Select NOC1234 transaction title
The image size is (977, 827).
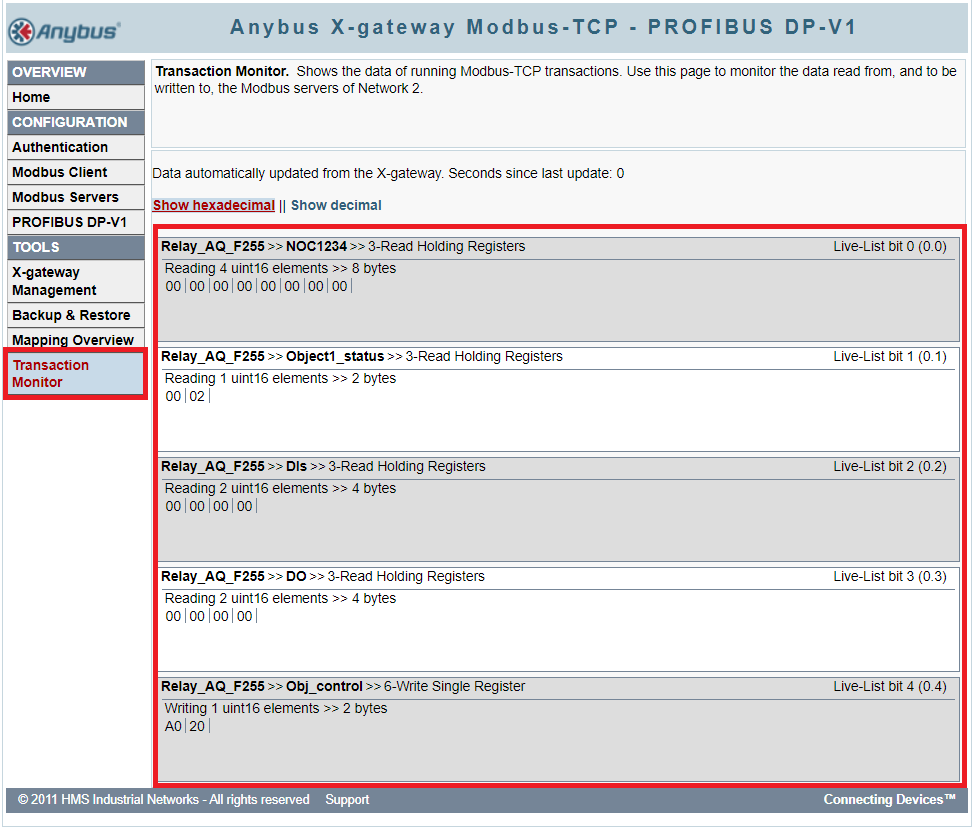pyautogui.click(x=316, y=246)
